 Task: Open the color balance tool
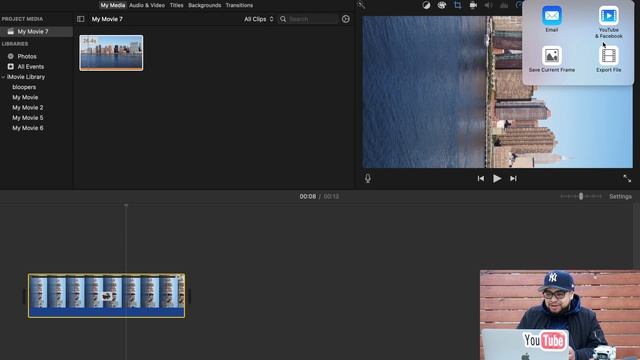(426, 5)
